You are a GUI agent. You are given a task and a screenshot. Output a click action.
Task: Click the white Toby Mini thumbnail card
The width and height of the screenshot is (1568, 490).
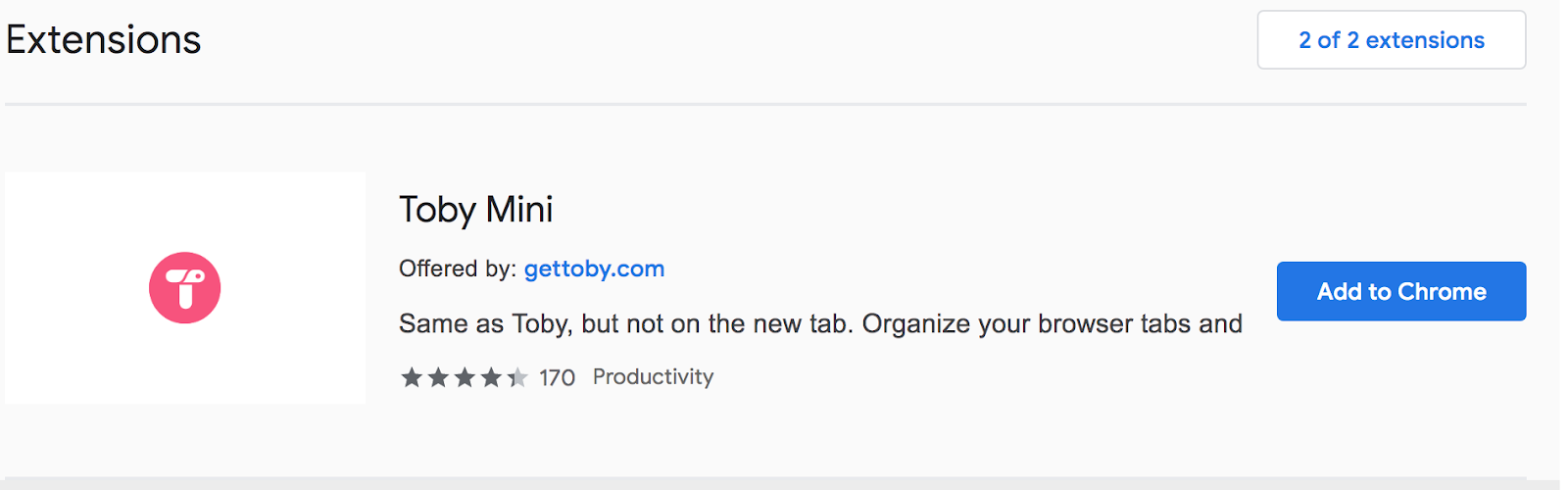185,288
